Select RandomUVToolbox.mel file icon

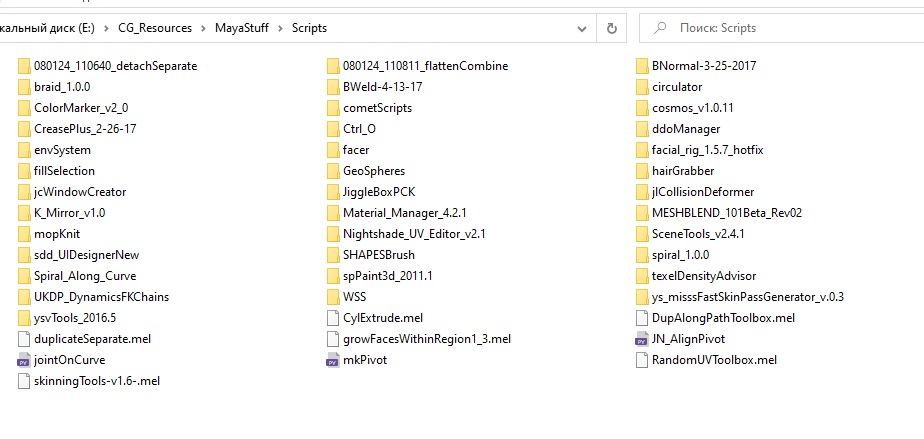pyautogui.click(x=642, y=360)
